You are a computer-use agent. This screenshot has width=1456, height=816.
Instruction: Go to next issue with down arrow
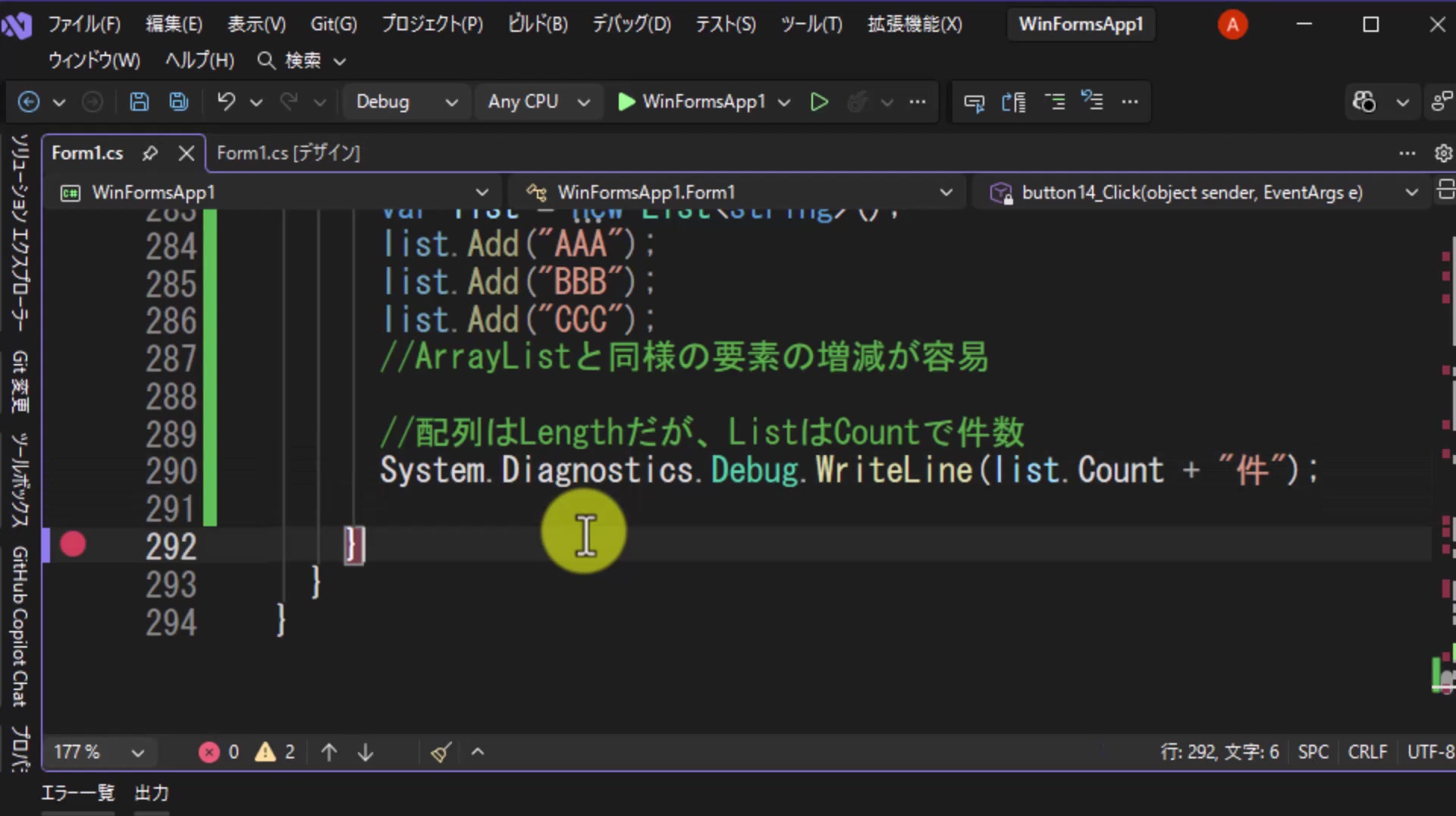point(366,752)
